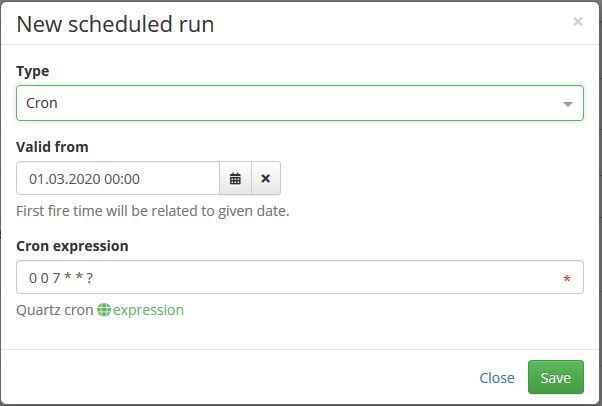Focus the Cron expression input field

click(300, 277)
